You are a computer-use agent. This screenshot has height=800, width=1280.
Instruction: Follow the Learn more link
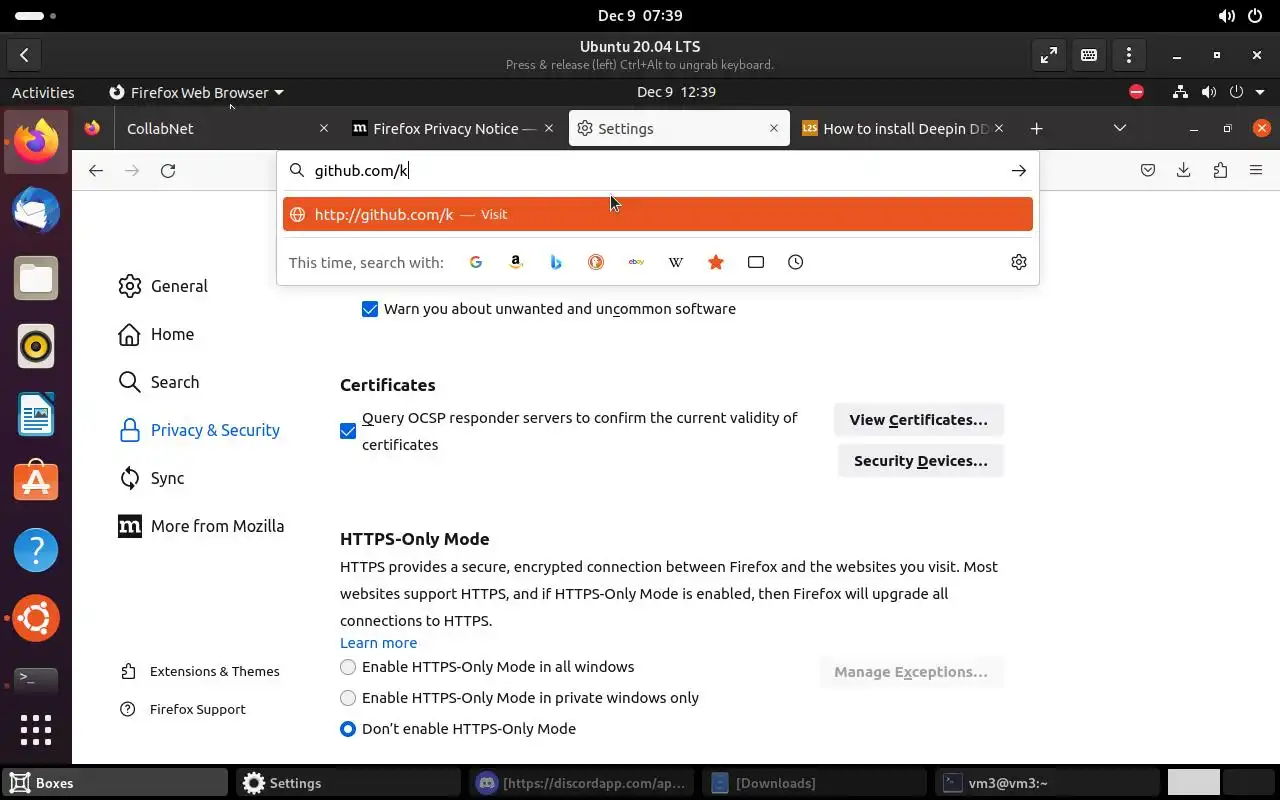pyautogui.click(x=378, y=643)
